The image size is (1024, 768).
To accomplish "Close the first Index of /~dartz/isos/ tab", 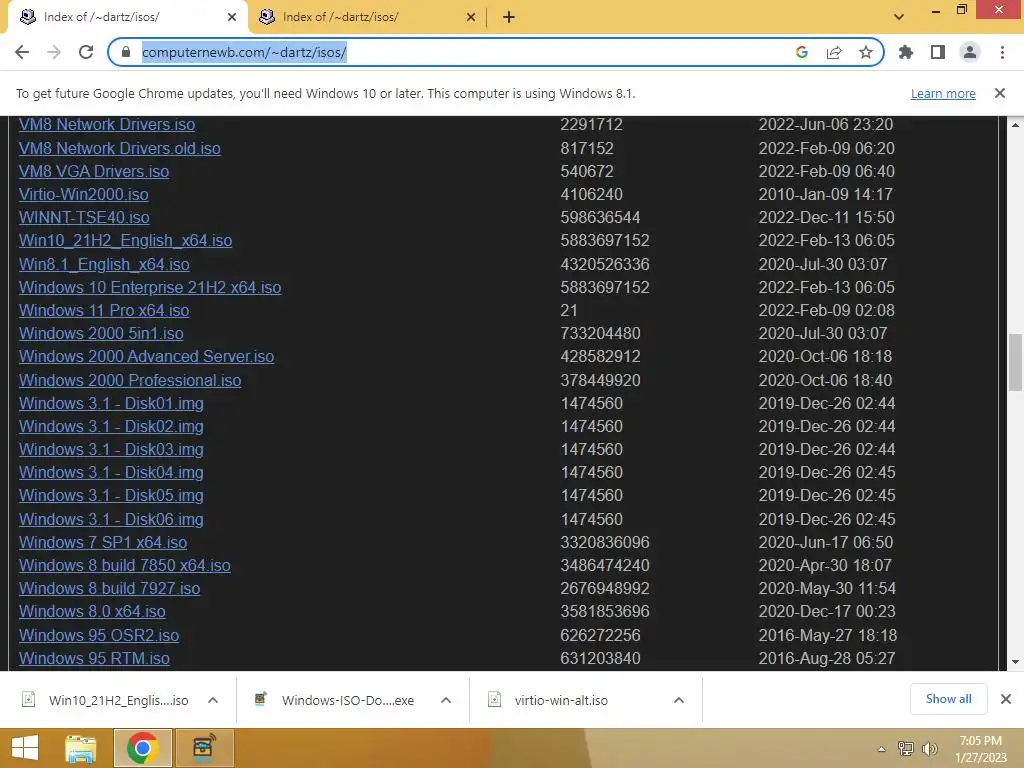I will [232, 18].
